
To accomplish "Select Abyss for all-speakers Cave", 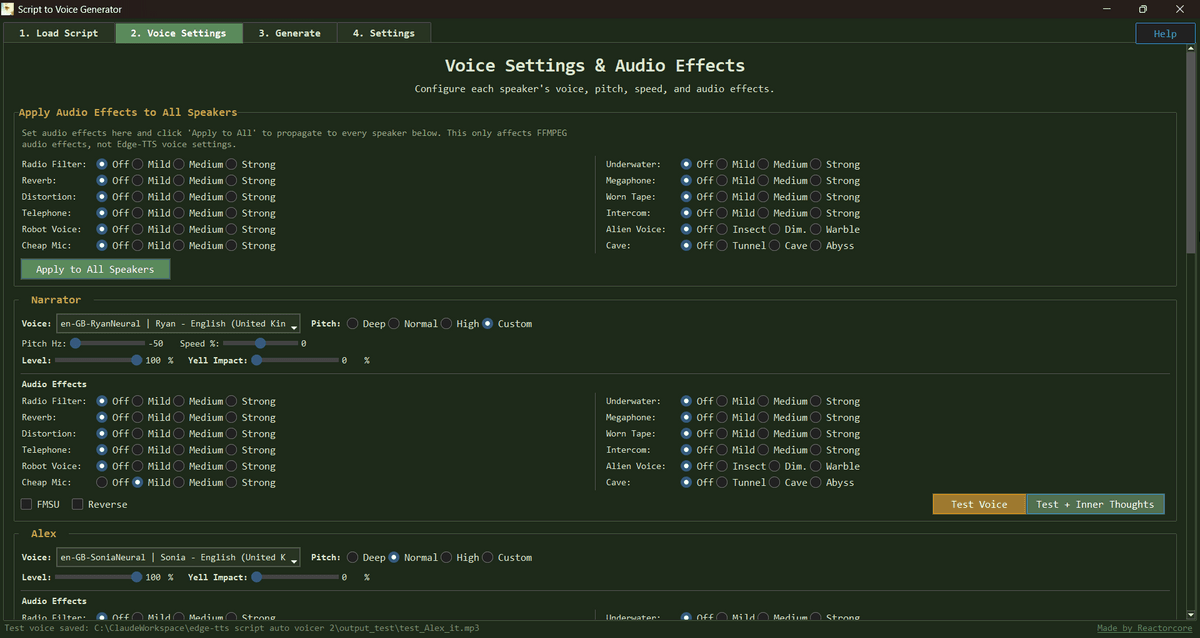I will [832, 246].
